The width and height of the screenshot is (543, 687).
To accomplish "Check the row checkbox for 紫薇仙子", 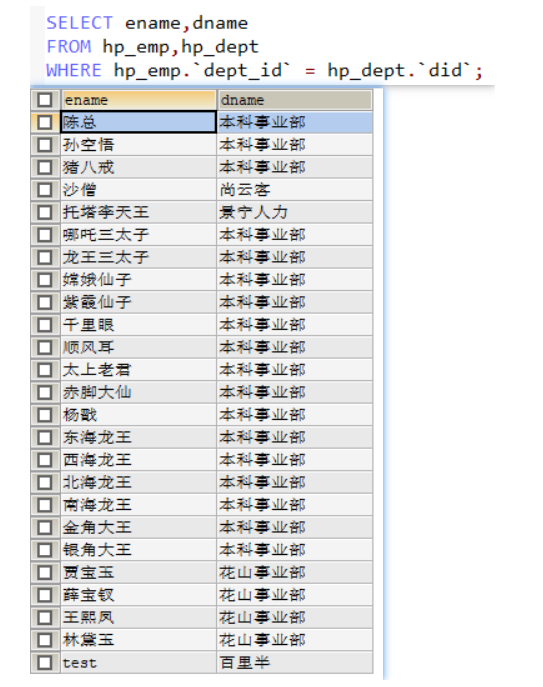I will [45, 302].
